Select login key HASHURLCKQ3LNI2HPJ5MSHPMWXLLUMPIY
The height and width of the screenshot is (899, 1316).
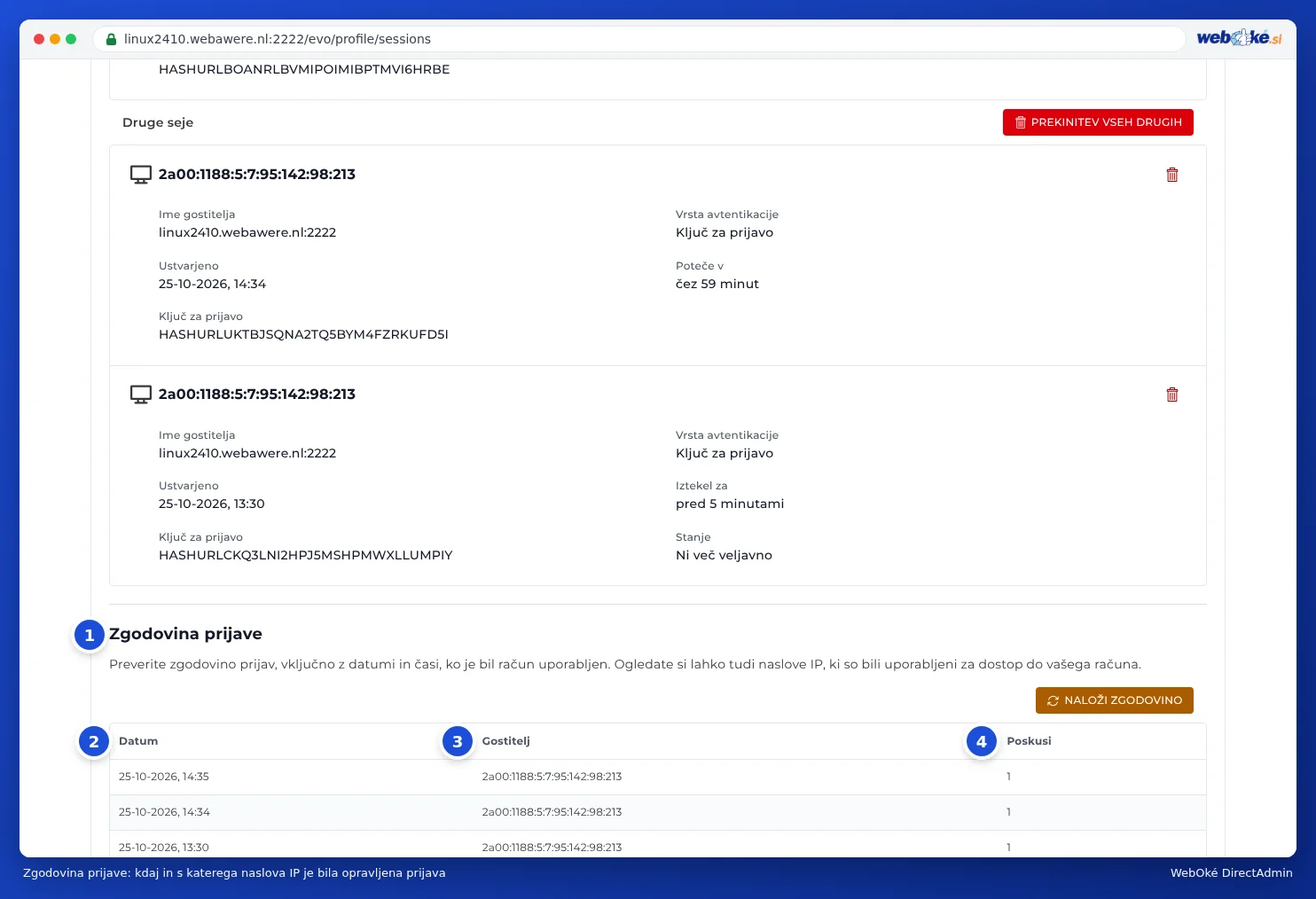click(x=306, y=555)
